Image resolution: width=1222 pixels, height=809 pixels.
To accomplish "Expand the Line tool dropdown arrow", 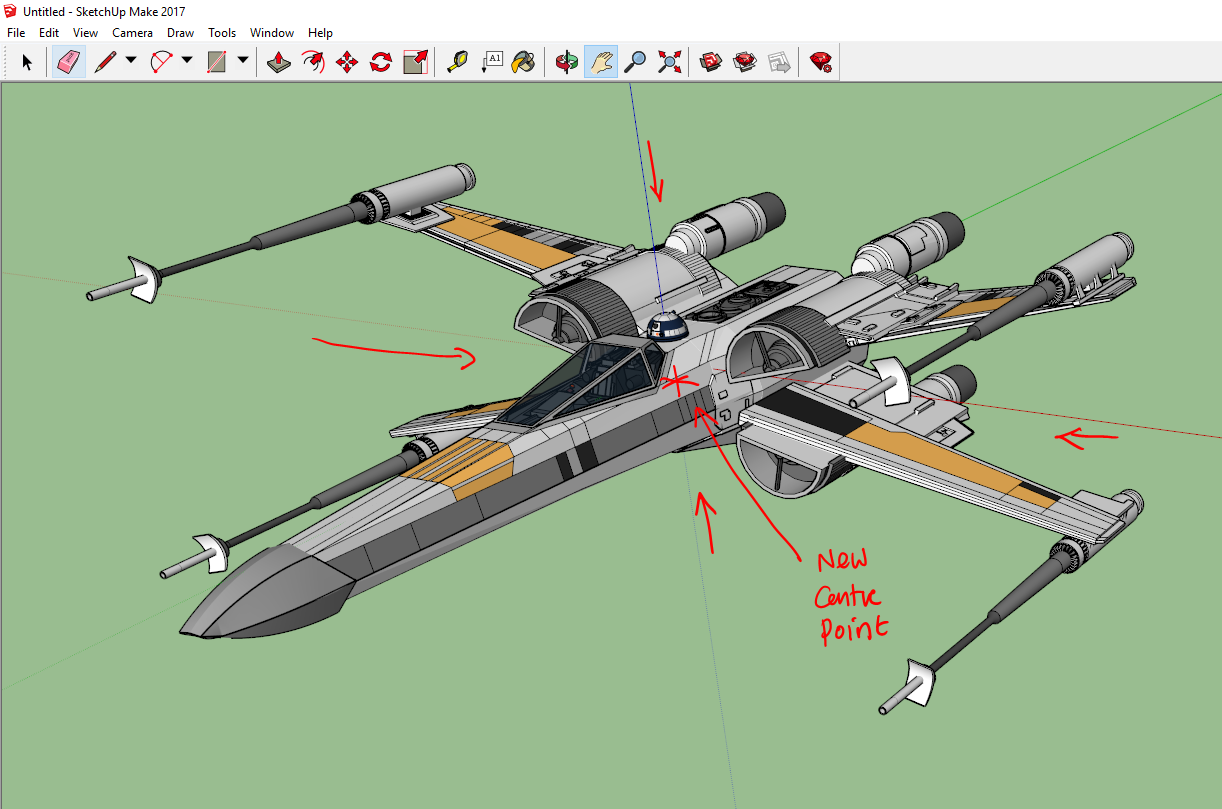I will (x=131, y=61).
